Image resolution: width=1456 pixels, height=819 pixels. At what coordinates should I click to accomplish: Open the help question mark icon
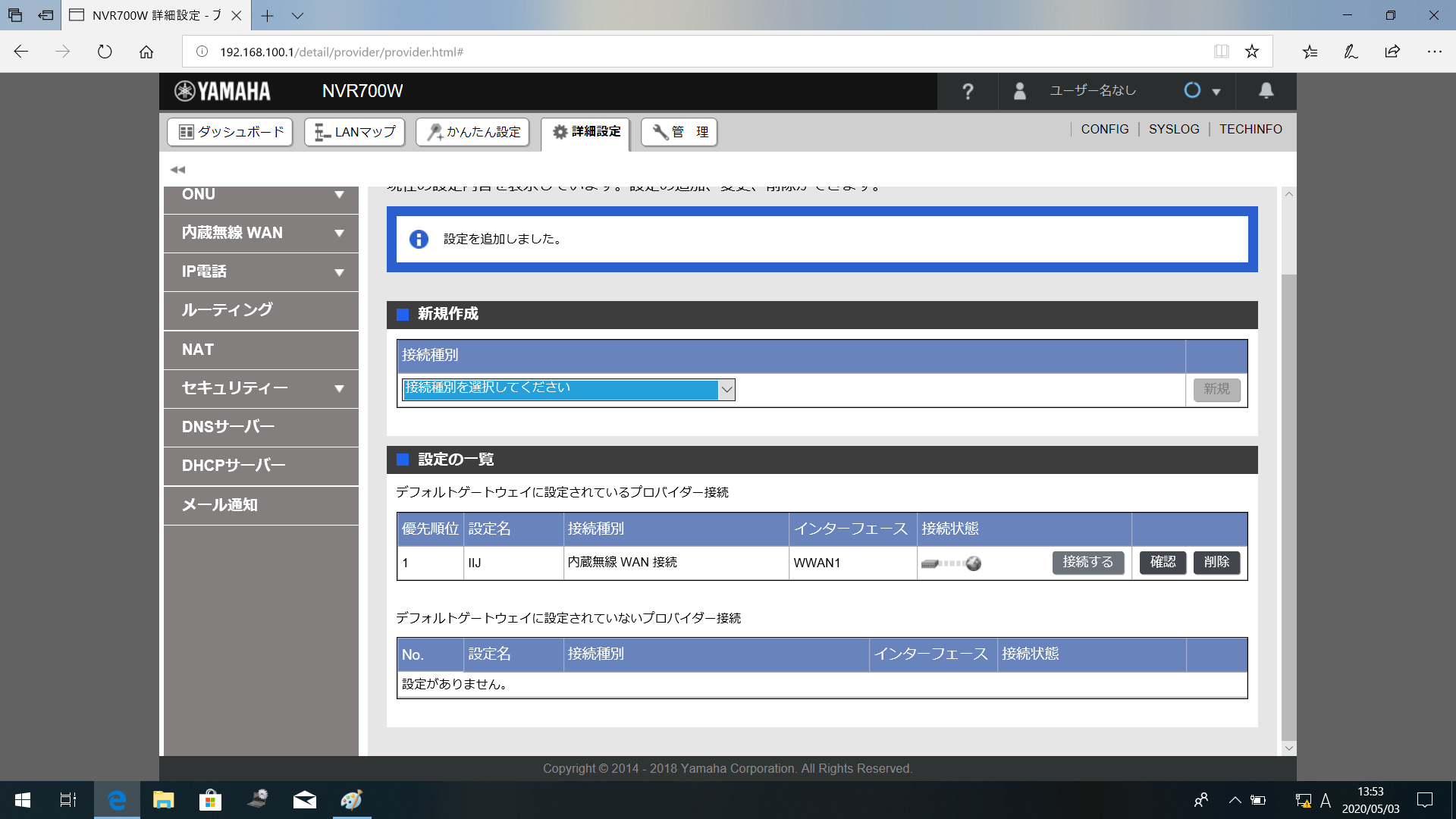click(x=968, y=92)
